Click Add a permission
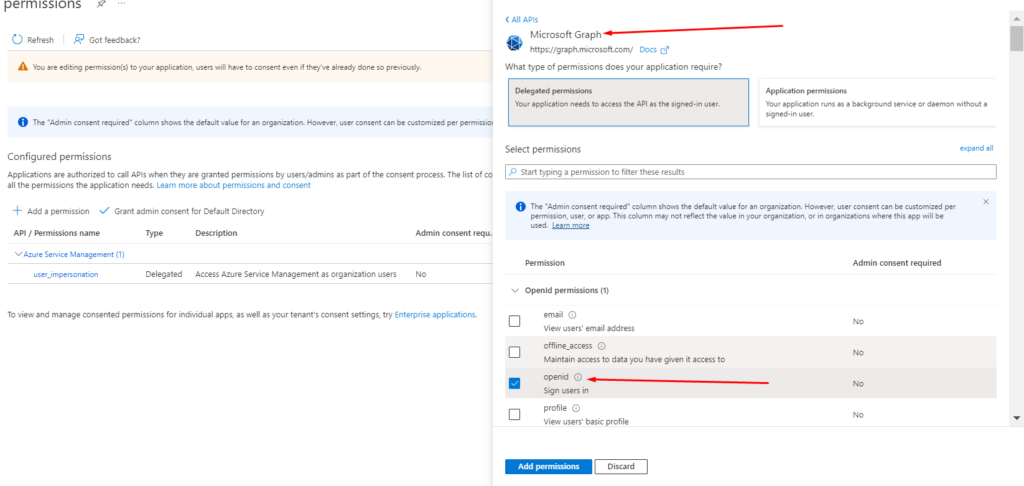This screenshot has width=1024, height=486. pos(52,211)
